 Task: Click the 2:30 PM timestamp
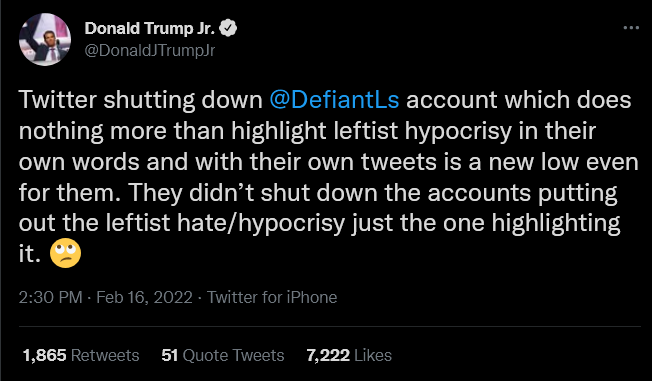coord(51,297)
